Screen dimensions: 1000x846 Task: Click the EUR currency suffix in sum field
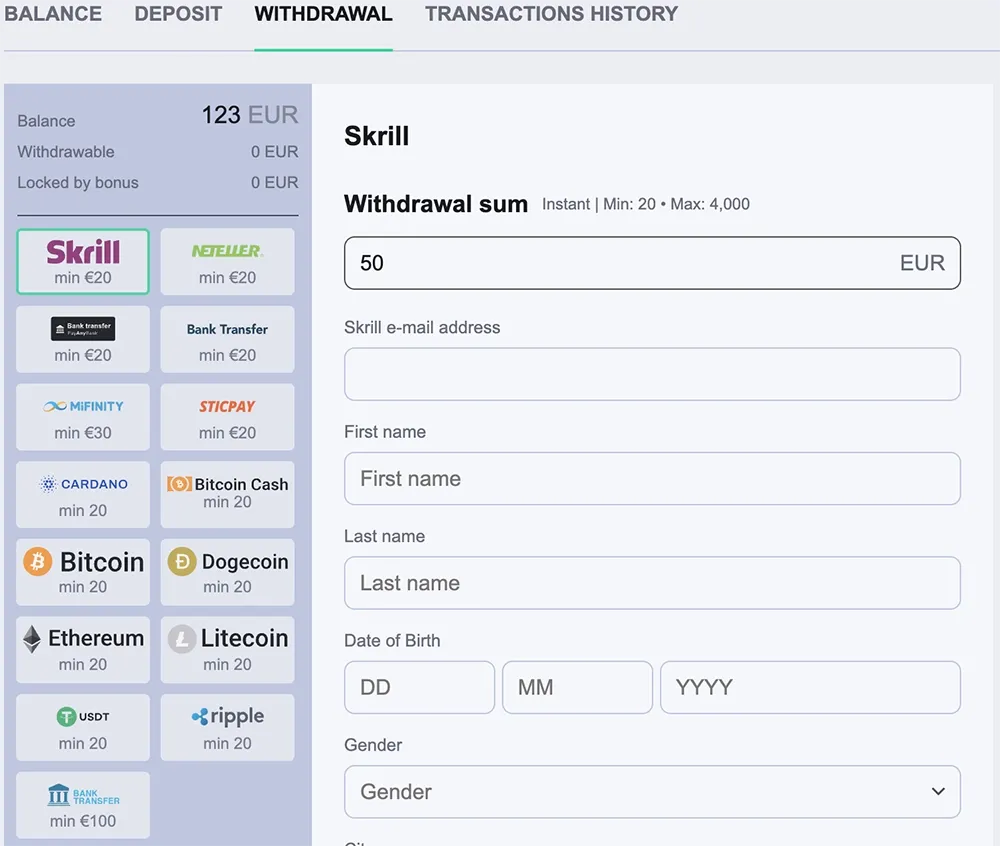click(922, 263)
